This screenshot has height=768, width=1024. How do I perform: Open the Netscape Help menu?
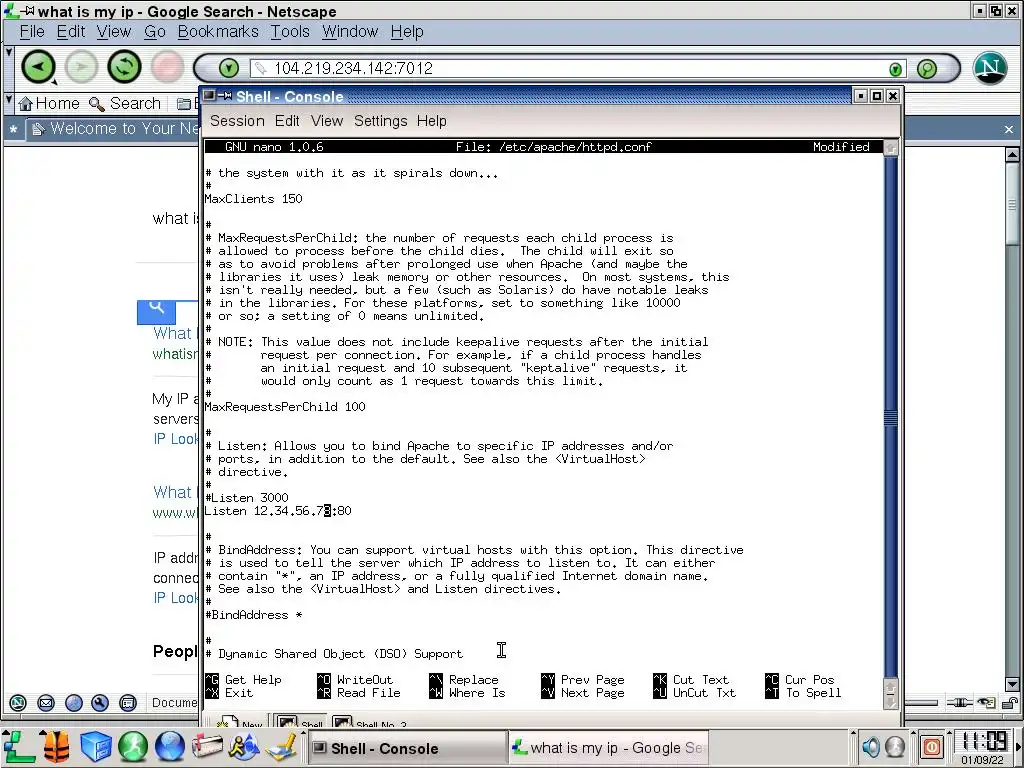407,31
